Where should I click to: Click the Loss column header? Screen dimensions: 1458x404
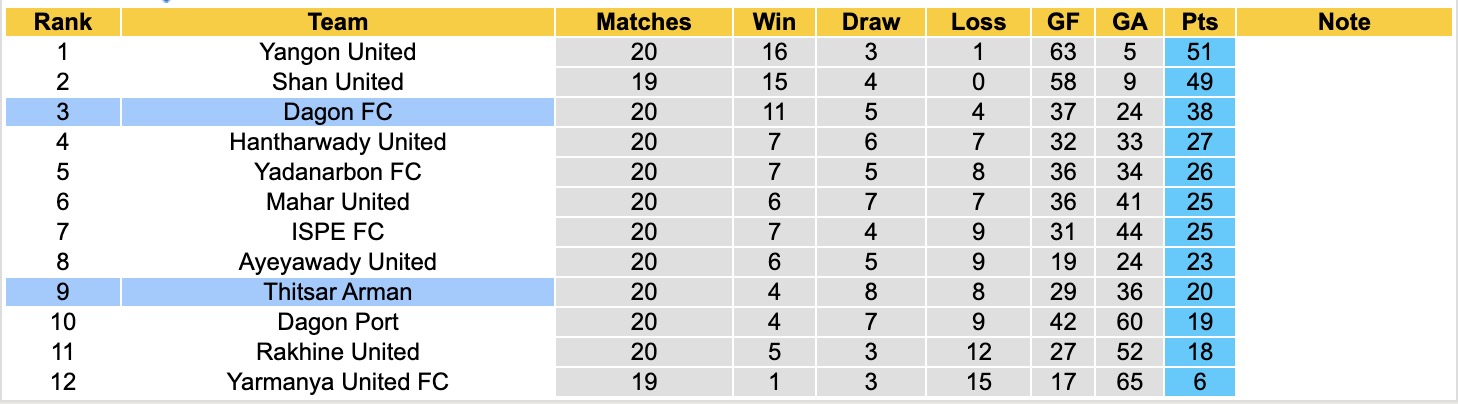pos(978,22)
